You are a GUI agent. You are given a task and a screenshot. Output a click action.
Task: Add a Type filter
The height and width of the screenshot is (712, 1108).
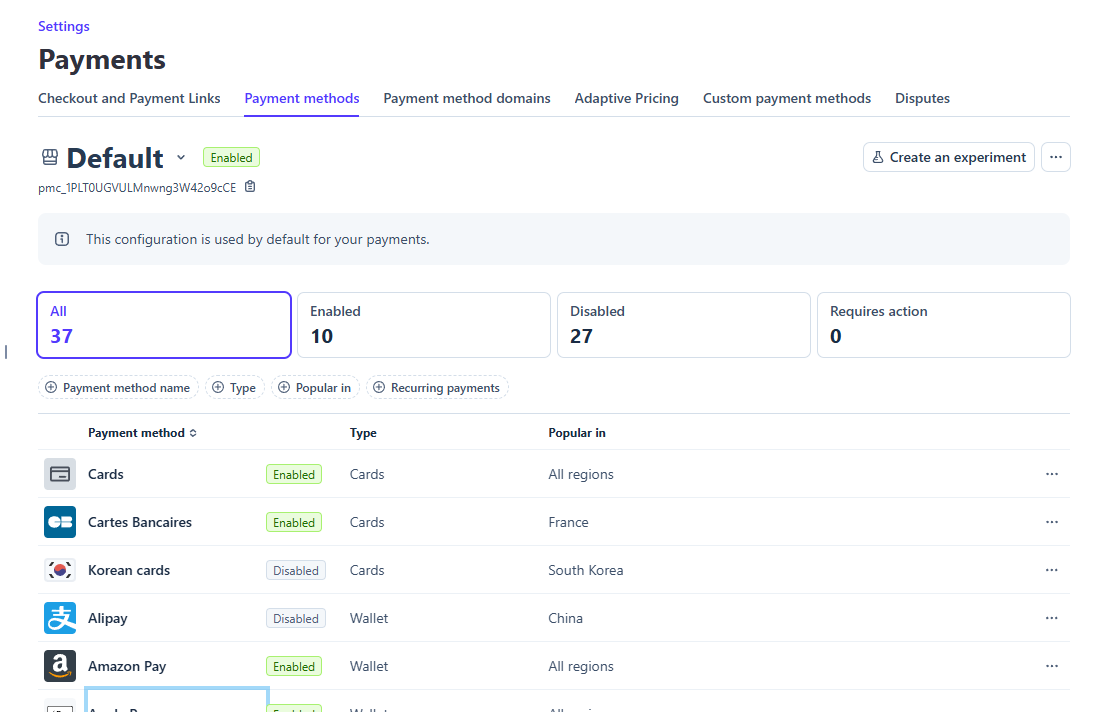coord(235,388)
